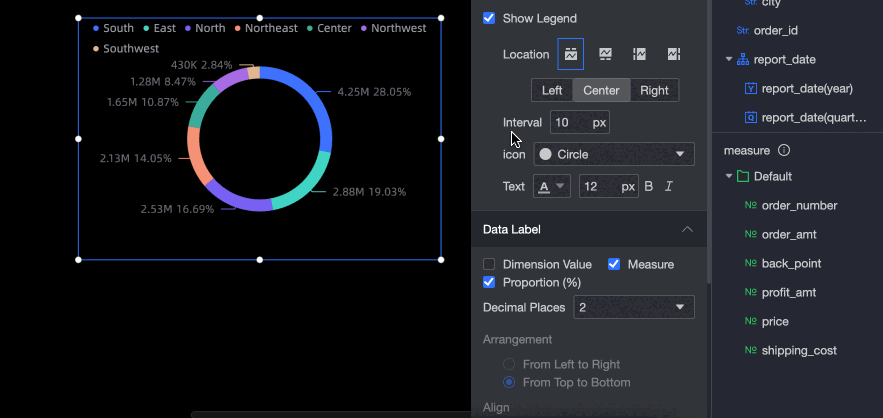Screen dimensions: 883x418
Task: Click the 4.25M 28.05% data label
Action: coord(374,92)
